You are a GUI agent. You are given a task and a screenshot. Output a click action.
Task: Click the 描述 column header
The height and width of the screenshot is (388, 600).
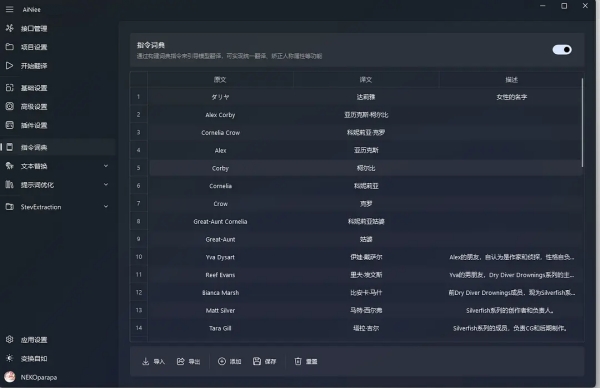pos(511,80)
